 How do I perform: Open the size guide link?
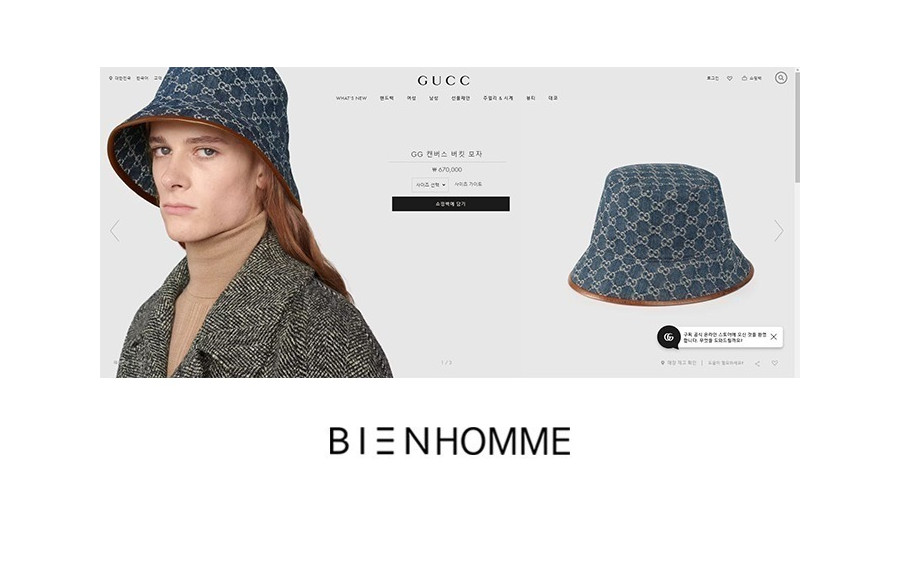click(x=468, y=184)
